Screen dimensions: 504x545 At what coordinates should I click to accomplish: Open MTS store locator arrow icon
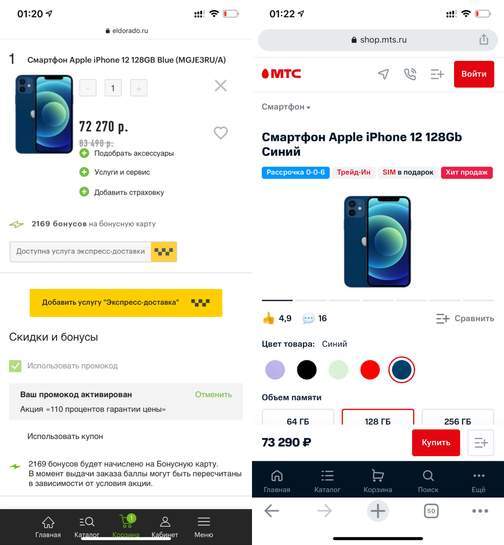(383, 74)
